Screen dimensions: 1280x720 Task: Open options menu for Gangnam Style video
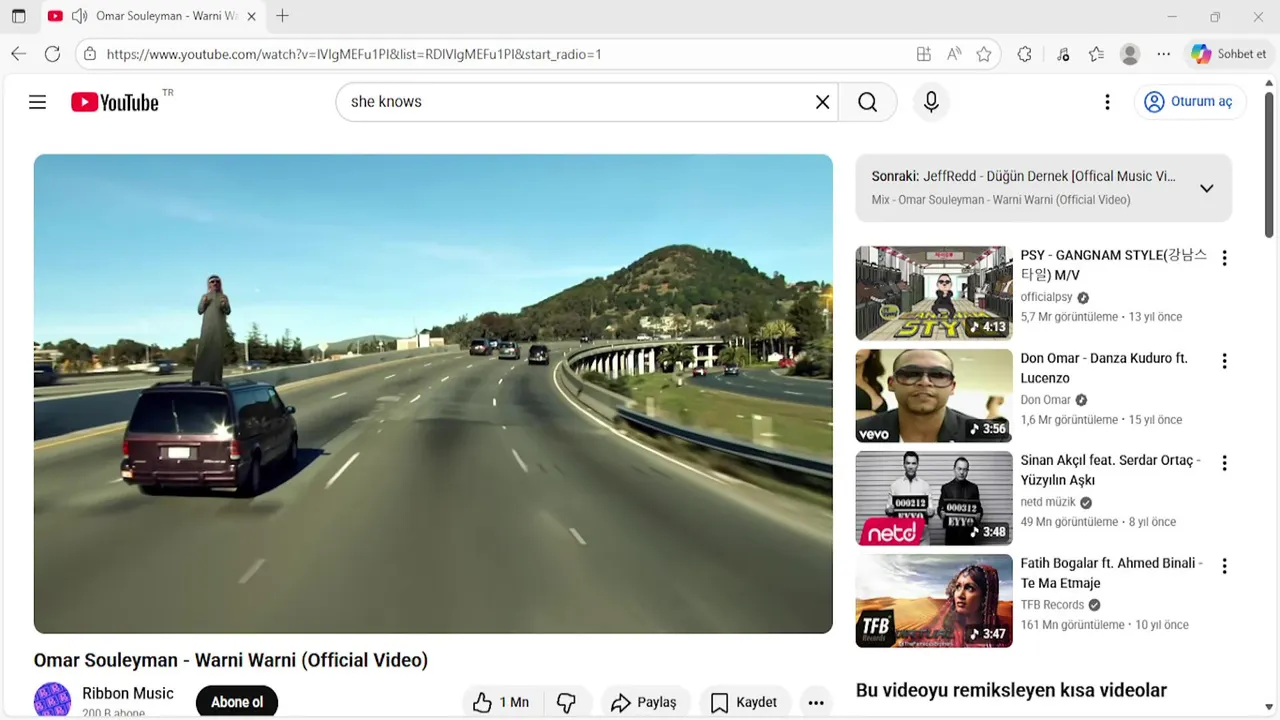pyautogui.click(x=1224, y=258)
